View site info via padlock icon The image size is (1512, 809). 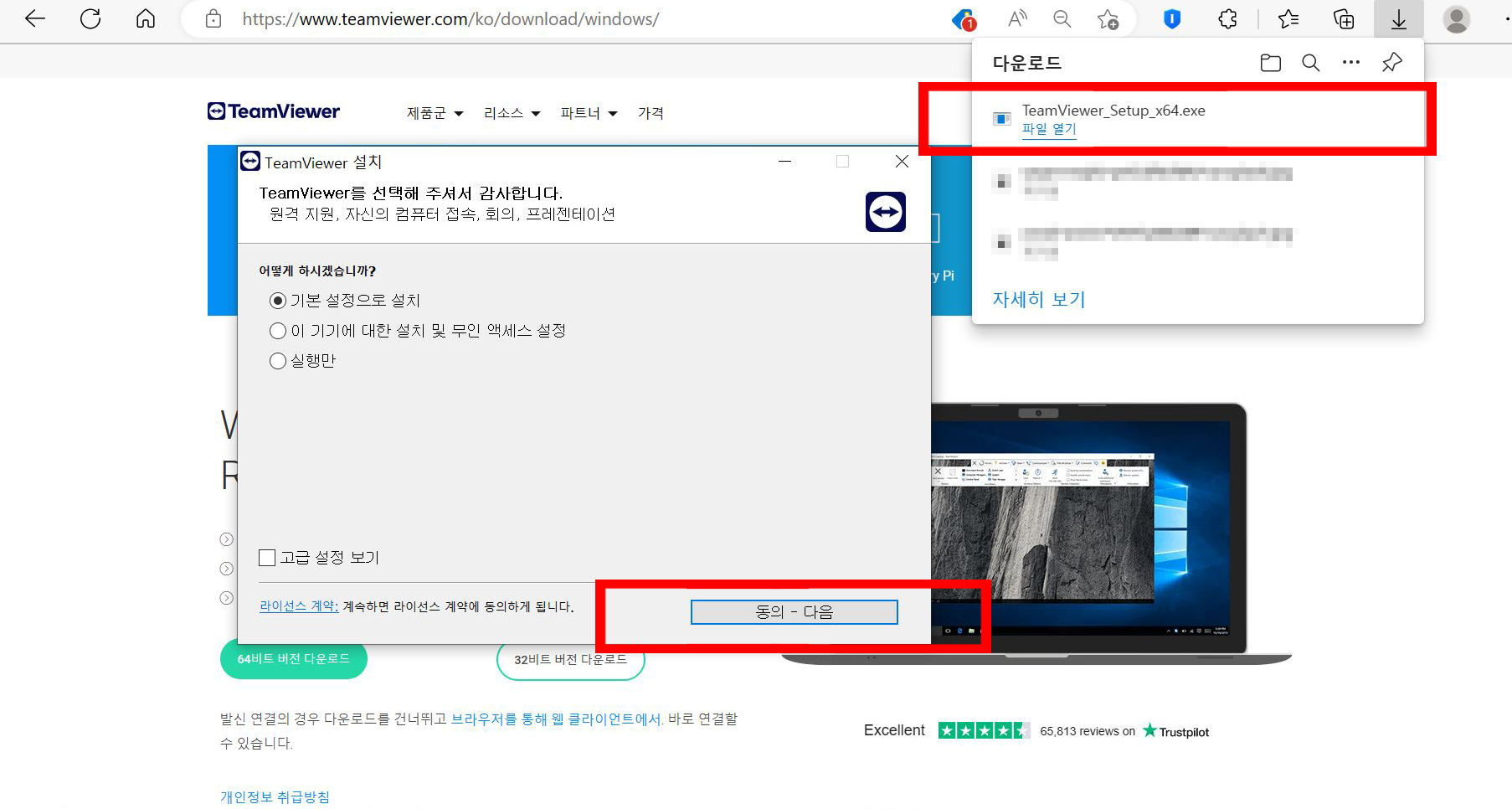pyautogui.click(x=213, y=18)
